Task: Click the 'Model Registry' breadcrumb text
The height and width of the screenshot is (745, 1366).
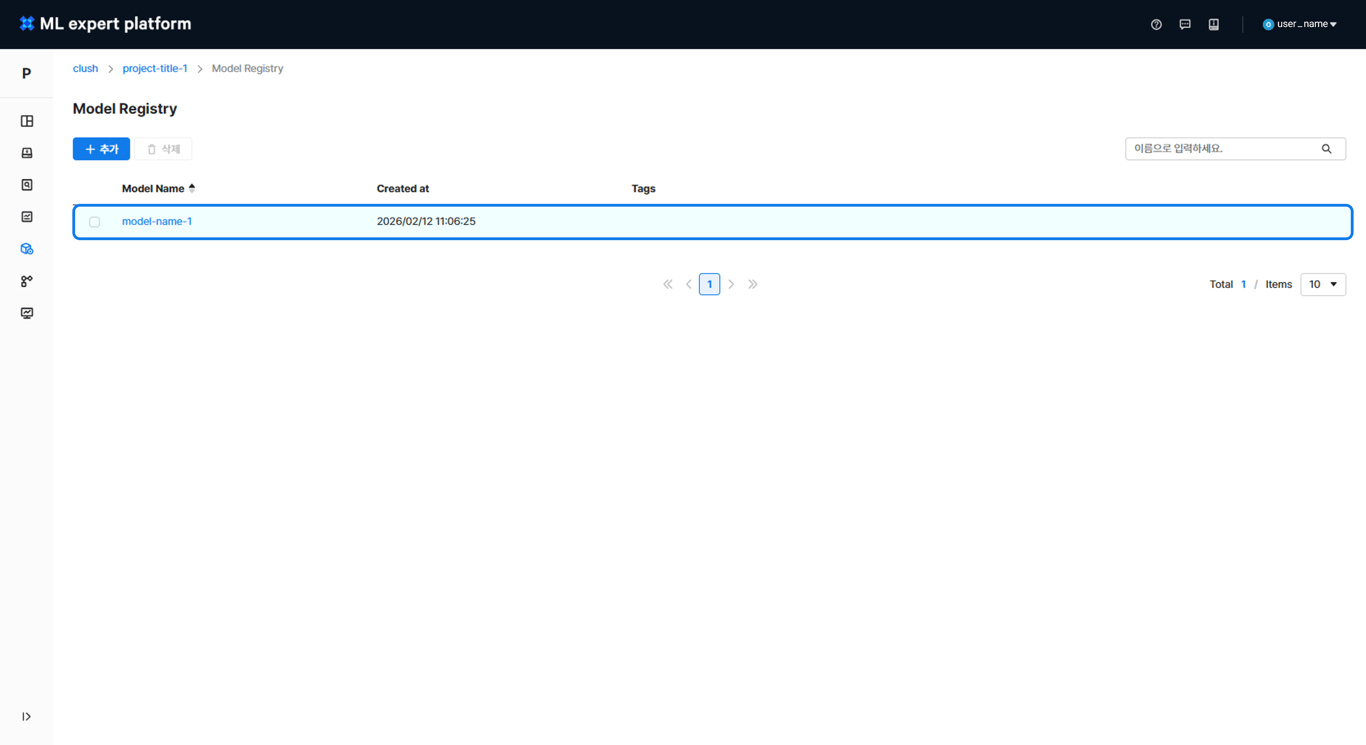Action: 248,68
